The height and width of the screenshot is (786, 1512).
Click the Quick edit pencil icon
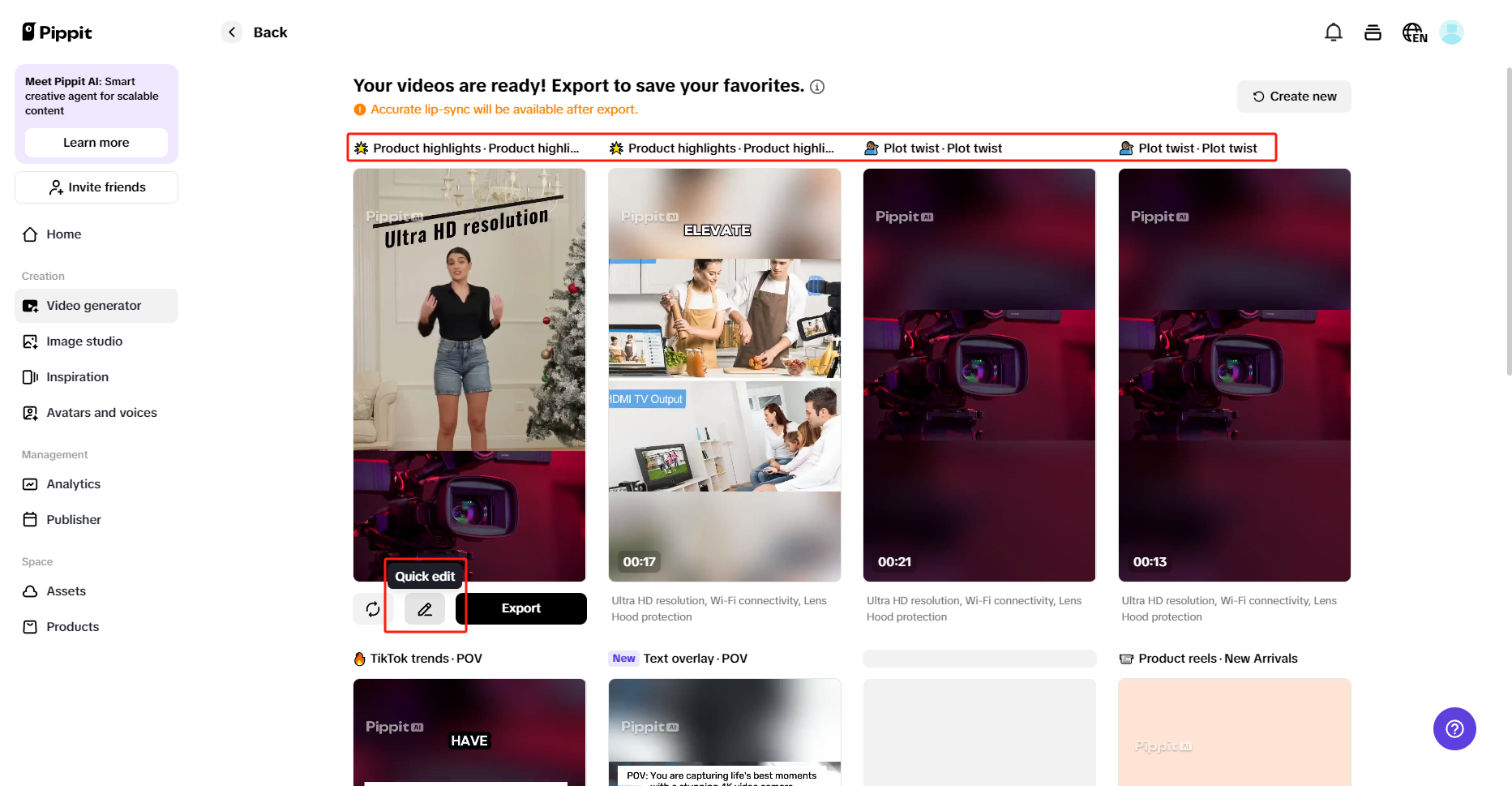coord(425,608)
